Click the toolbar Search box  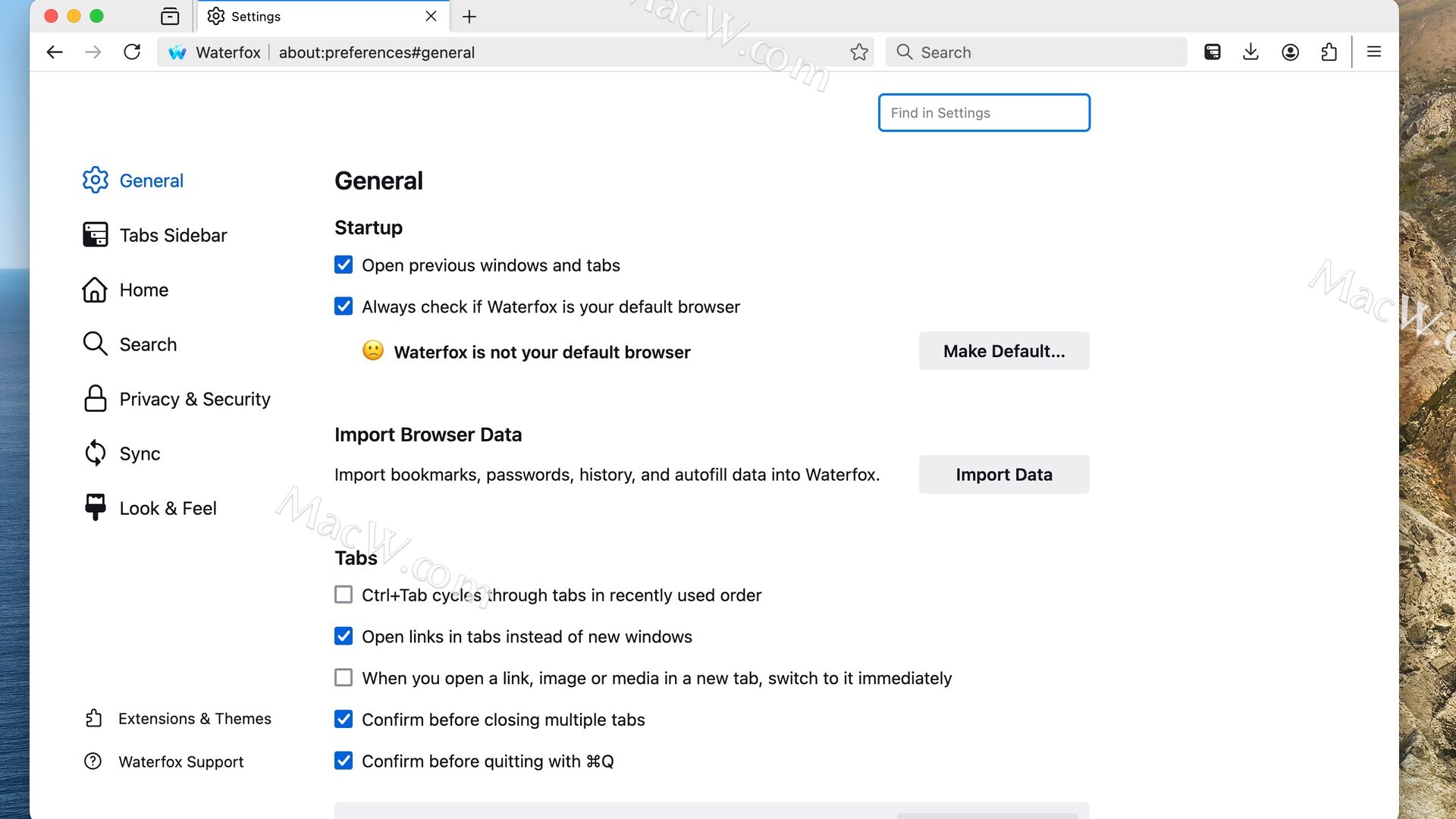pyautogui.click(x=1036, y=52)
